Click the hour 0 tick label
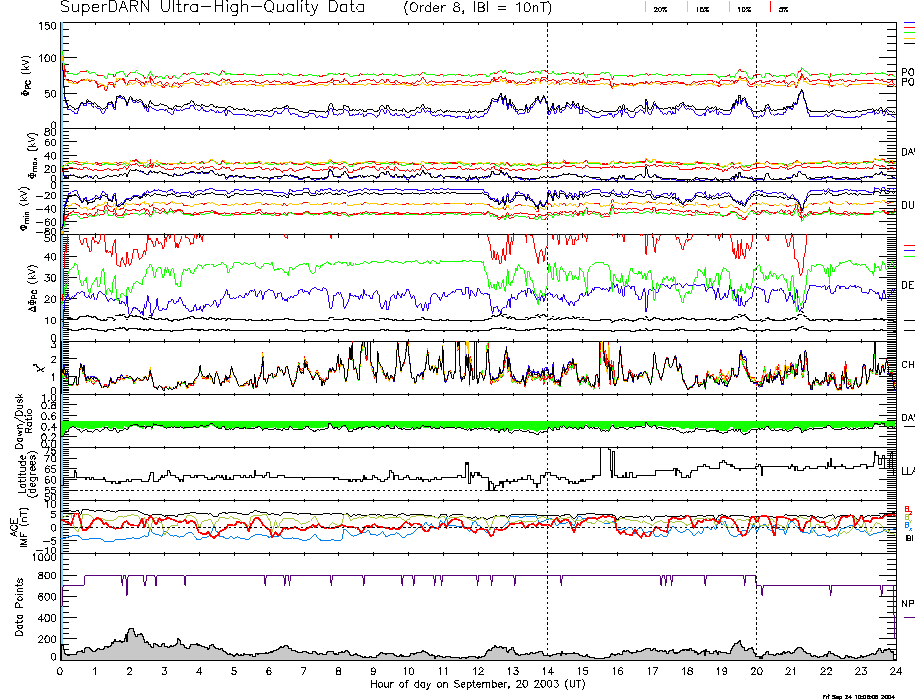 [x=61, y=672]
